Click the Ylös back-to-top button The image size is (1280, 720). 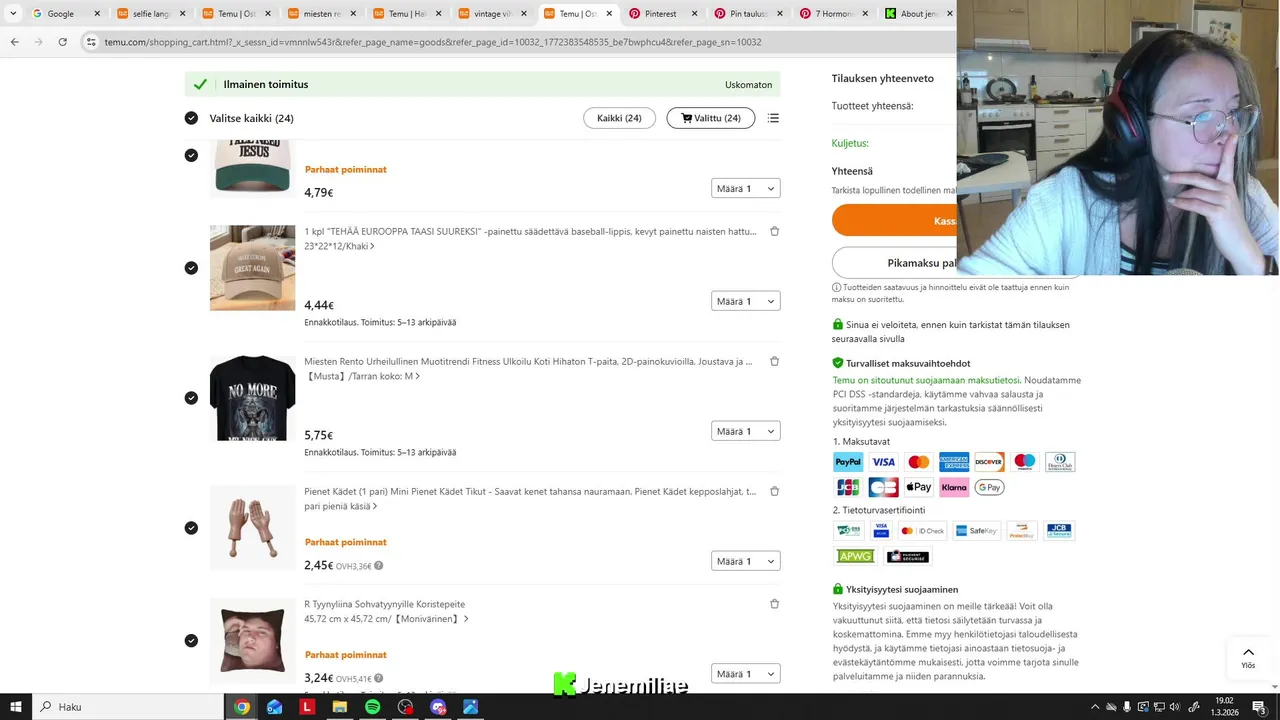1248,658
